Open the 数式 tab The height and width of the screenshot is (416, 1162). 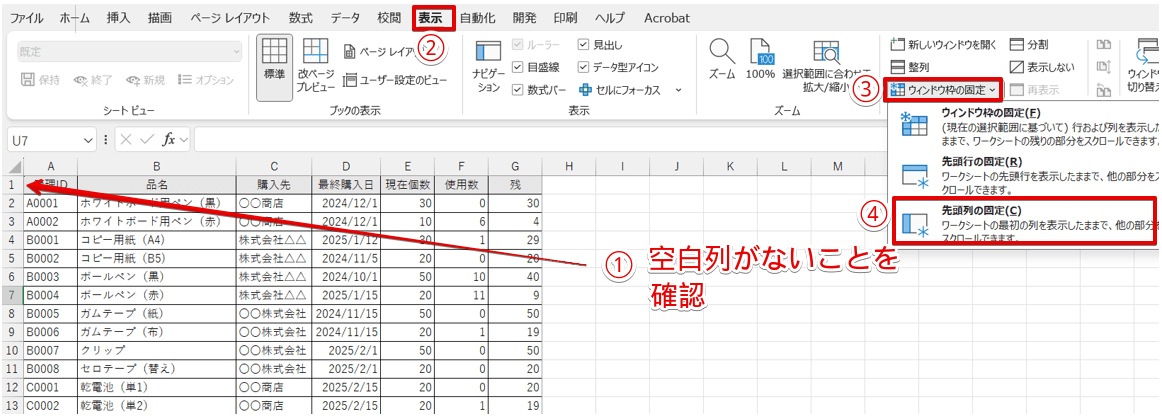(301, 17)
